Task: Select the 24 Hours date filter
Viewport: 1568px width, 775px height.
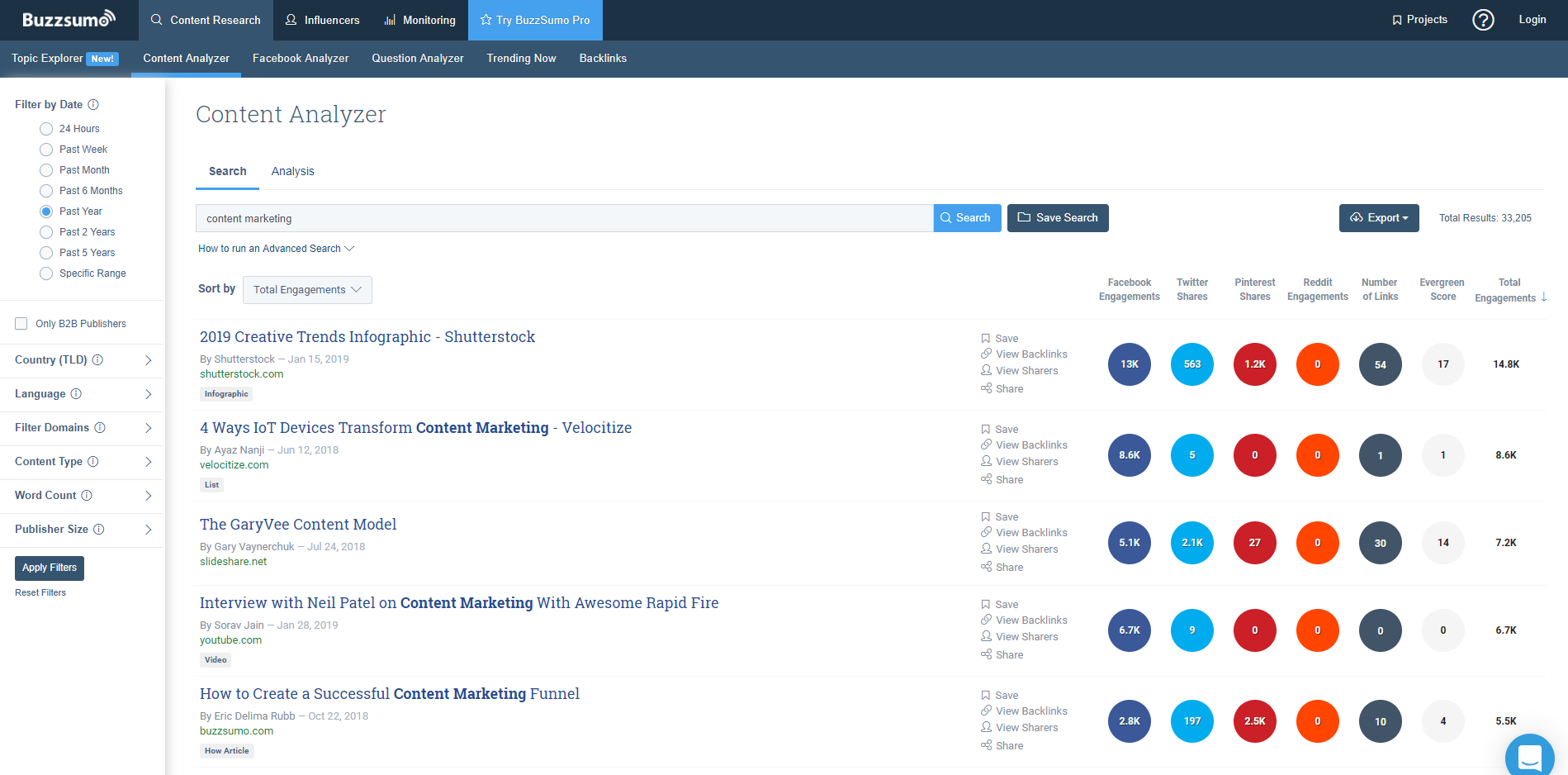Action: (46, 129)
